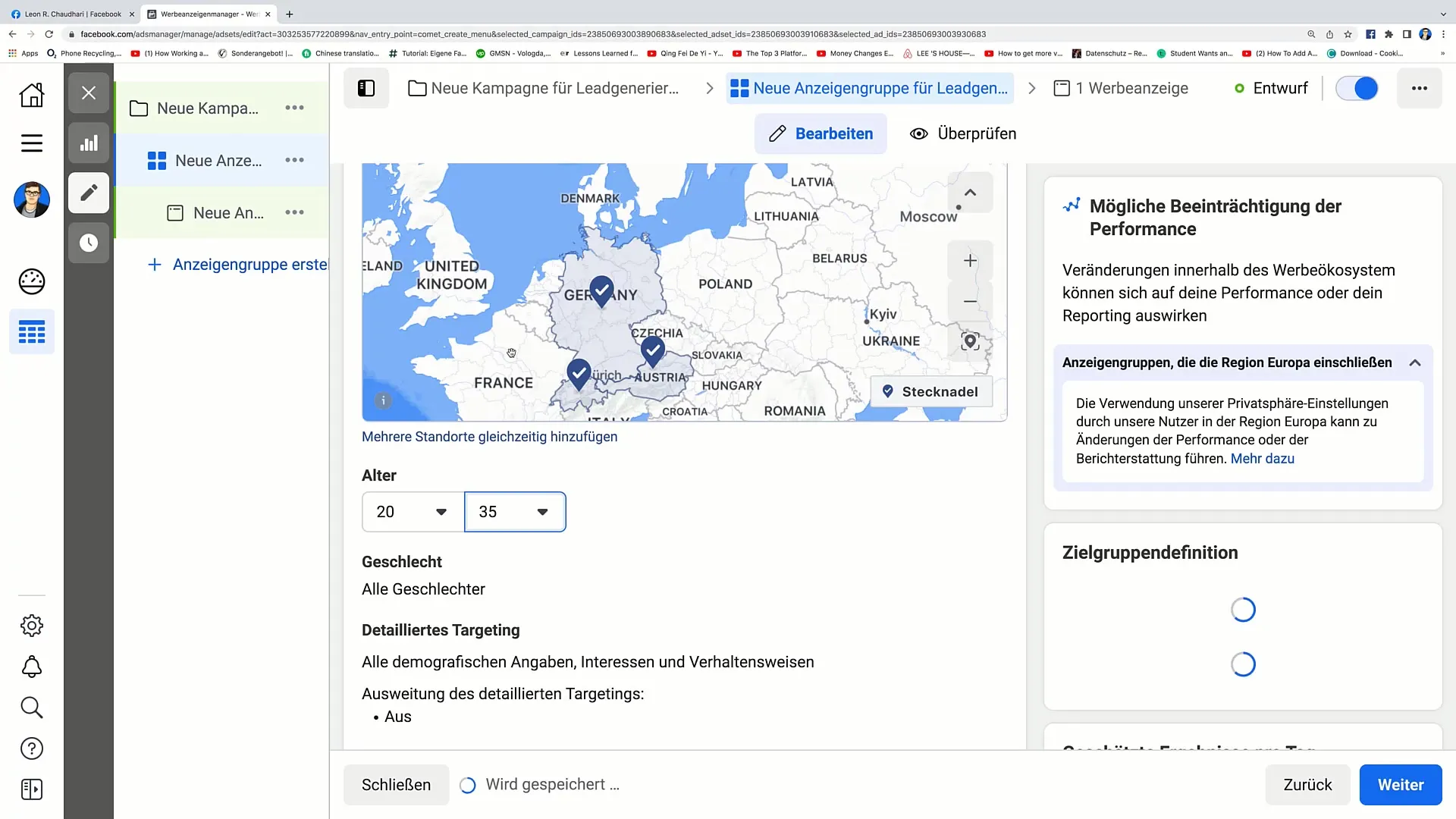
Task: Click the profile avatar in sidebar
Action: pyautogui.click(x=32, y=199)
